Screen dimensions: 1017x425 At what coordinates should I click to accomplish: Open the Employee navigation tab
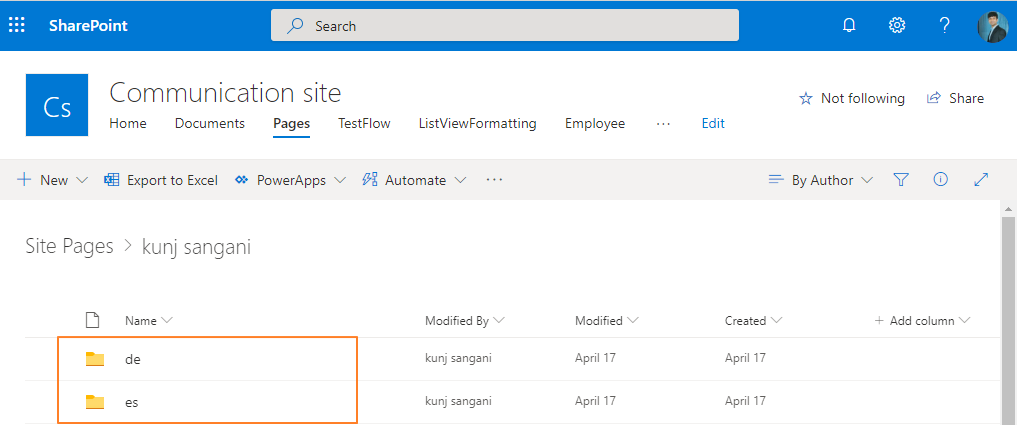pyautogui.click(x=595, y=123)
